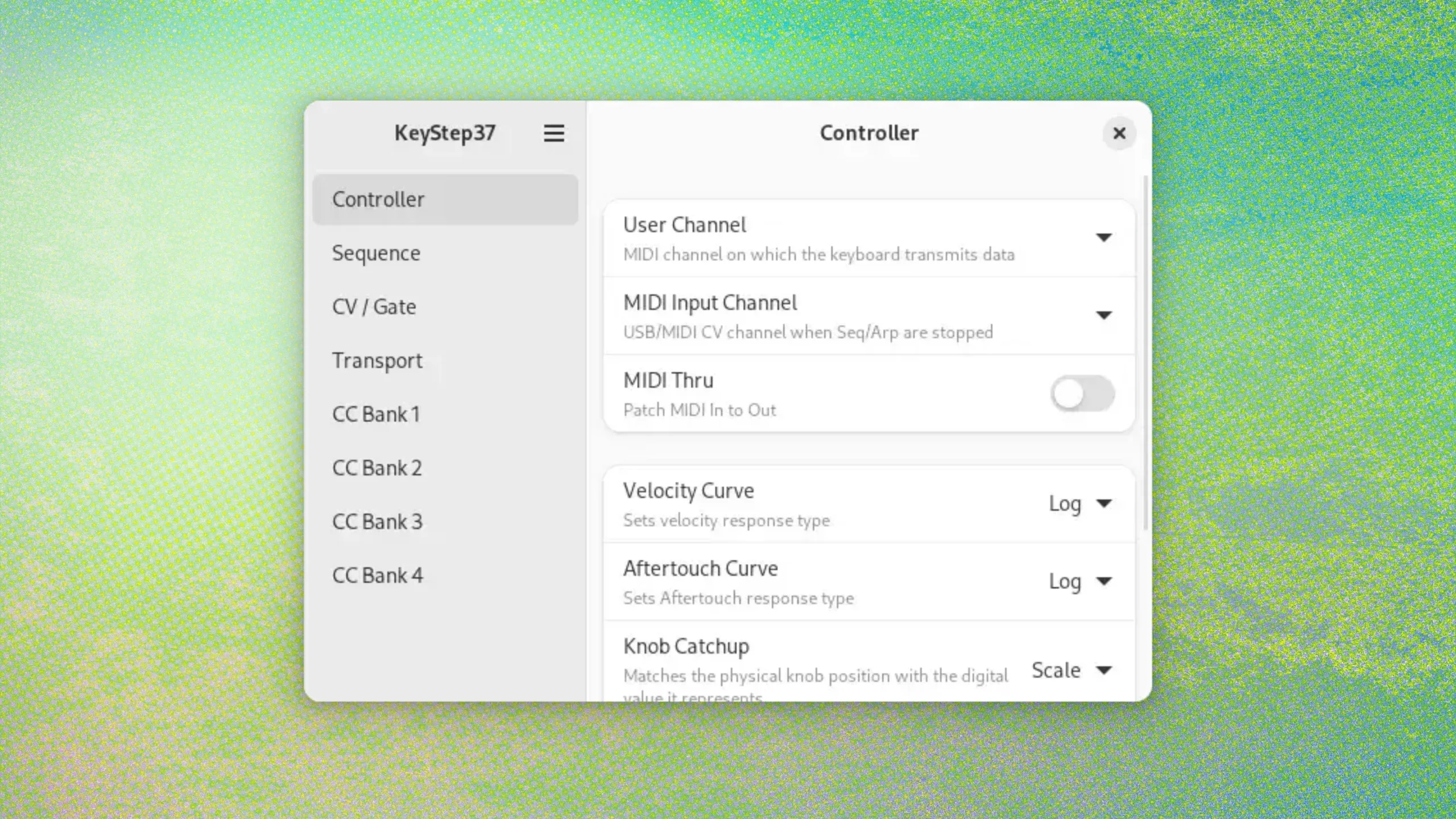Open the Knob Catchup Scale dropdown
Image resolution: width=1456 pixels, height=819 pixels.
(x=1073, y=671)
